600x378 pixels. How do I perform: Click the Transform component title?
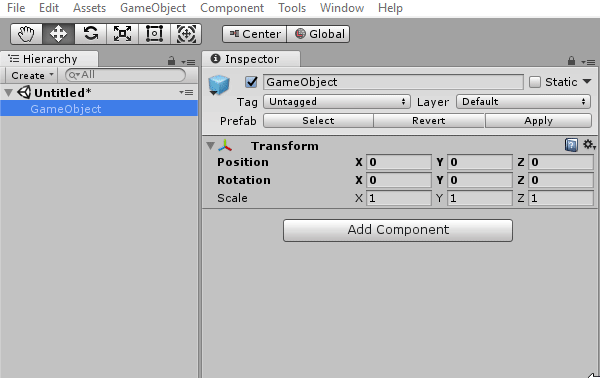click(x=285, y=146)
